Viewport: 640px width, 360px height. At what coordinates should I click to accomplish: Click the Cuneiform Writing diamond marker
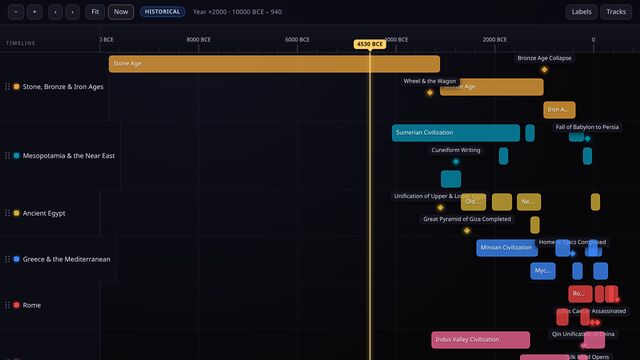point(456,162)
